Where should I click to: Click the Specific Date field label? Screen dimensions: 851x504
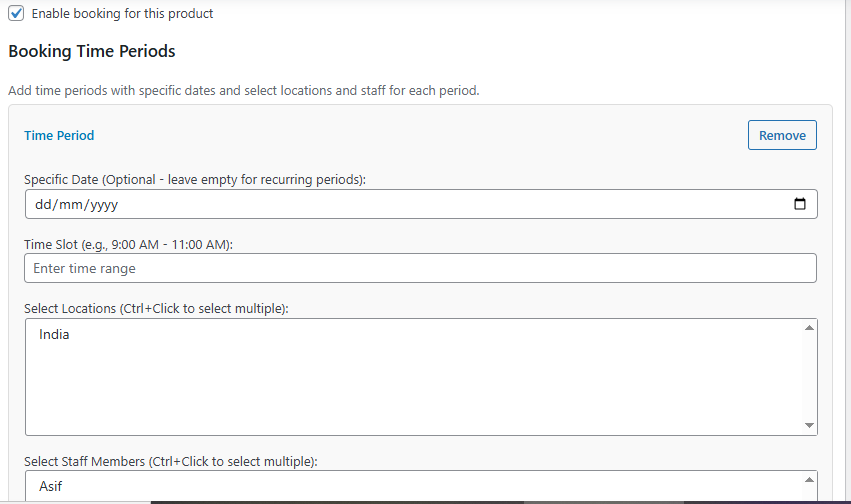pyautogui.click(x=195, y=180)
